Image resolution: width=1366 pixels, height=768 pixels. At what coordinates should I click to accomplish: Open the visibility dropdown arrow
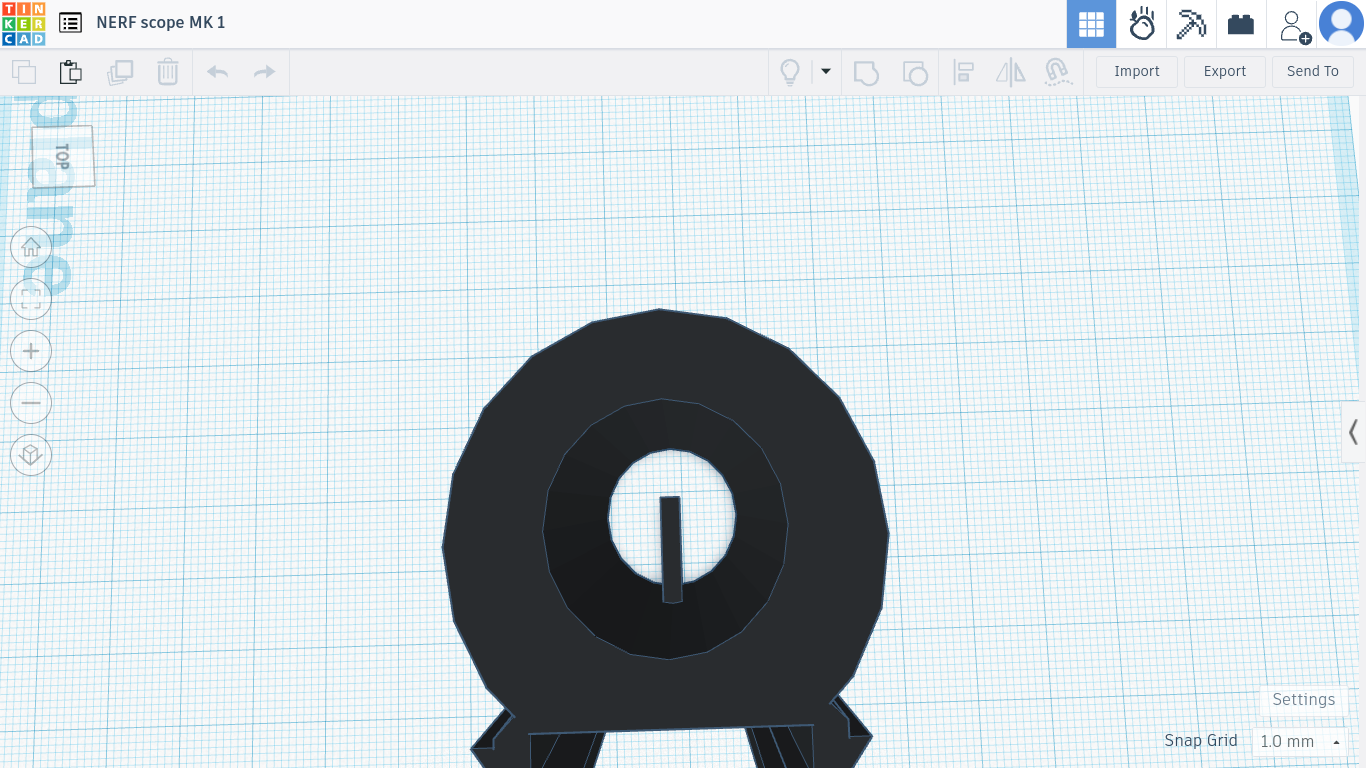(x=826, y=71)
